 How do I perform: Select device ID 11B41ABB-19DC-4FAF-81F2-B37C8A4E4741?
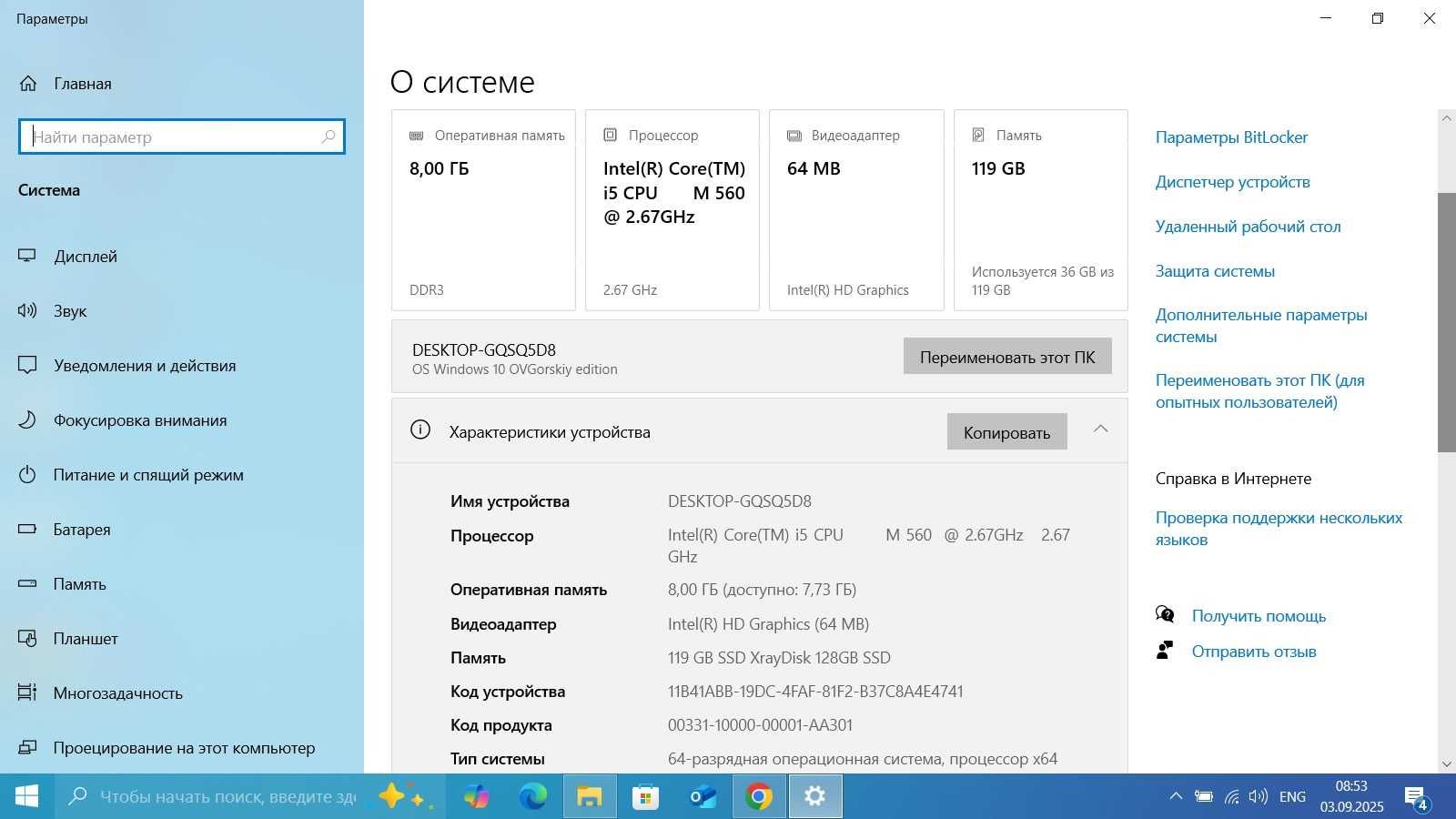(x=815, y=692)
